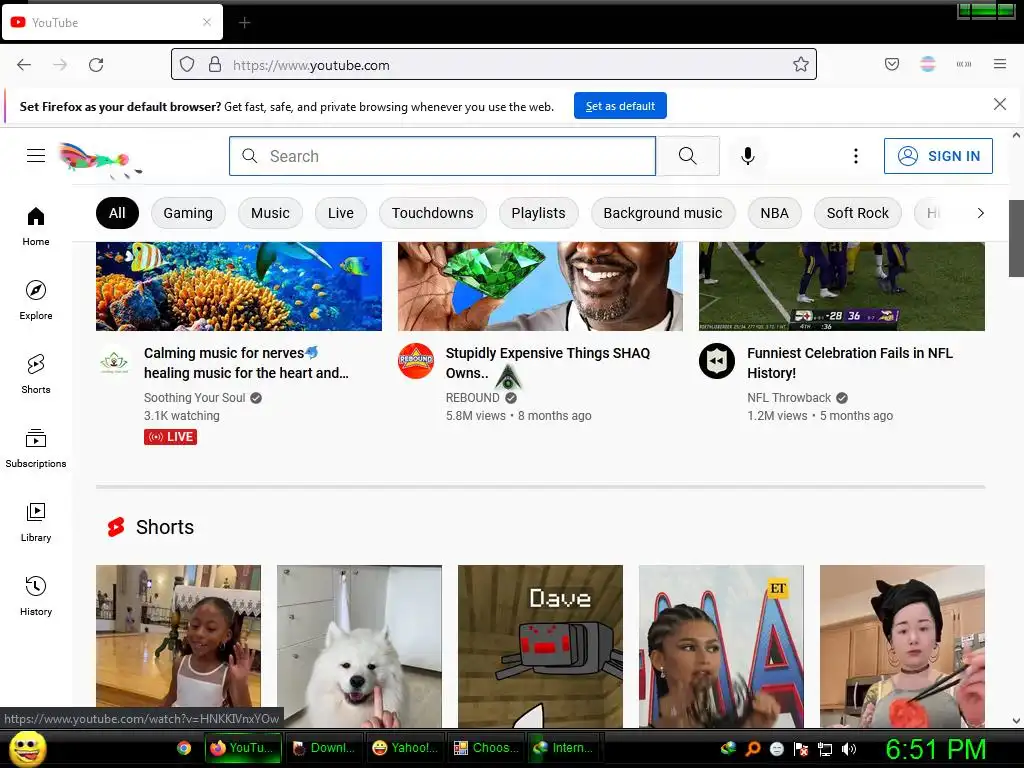The width and height of the screenshot is (1024, 768).
Task: Open the Firefox application menu
Action: pyautogui.click(x=1000, y=64)
